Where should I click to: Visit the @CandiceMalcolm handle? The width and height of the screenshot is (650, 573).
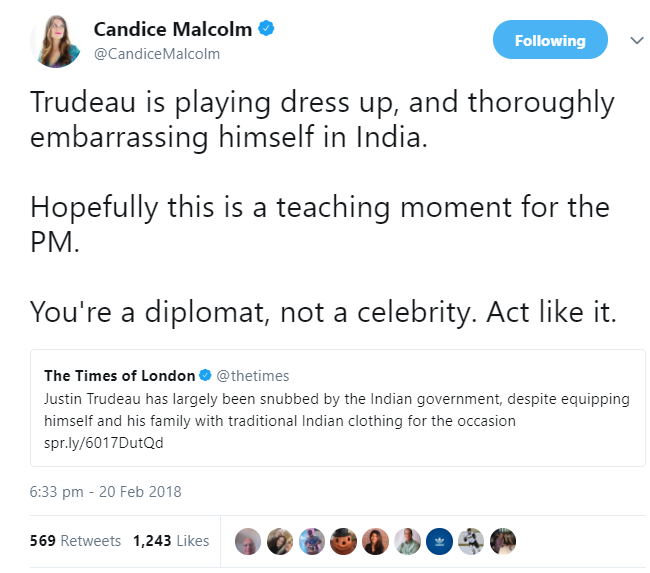[x=156, y=54]
